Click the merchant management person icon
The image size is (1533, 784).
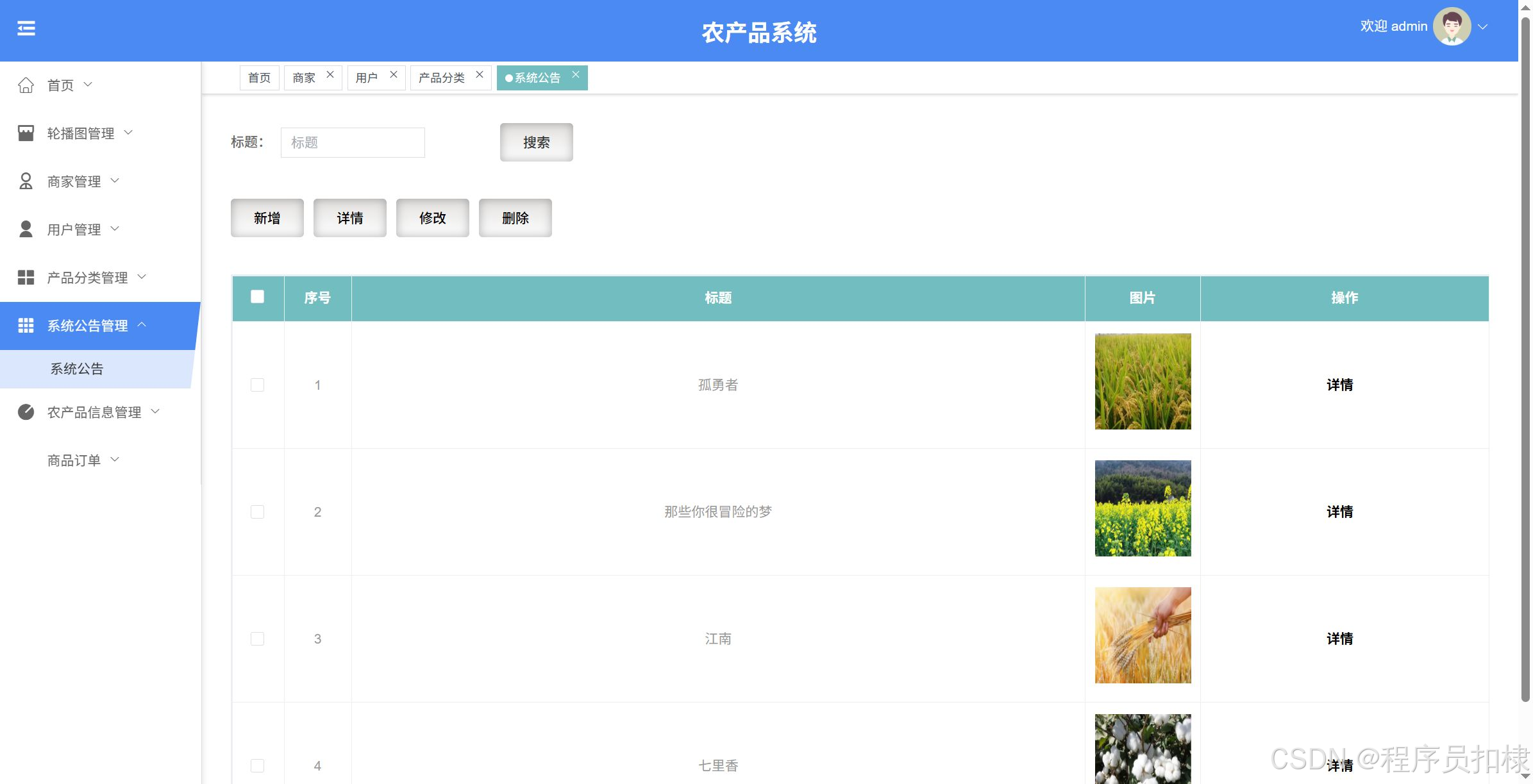pos(26,181)
